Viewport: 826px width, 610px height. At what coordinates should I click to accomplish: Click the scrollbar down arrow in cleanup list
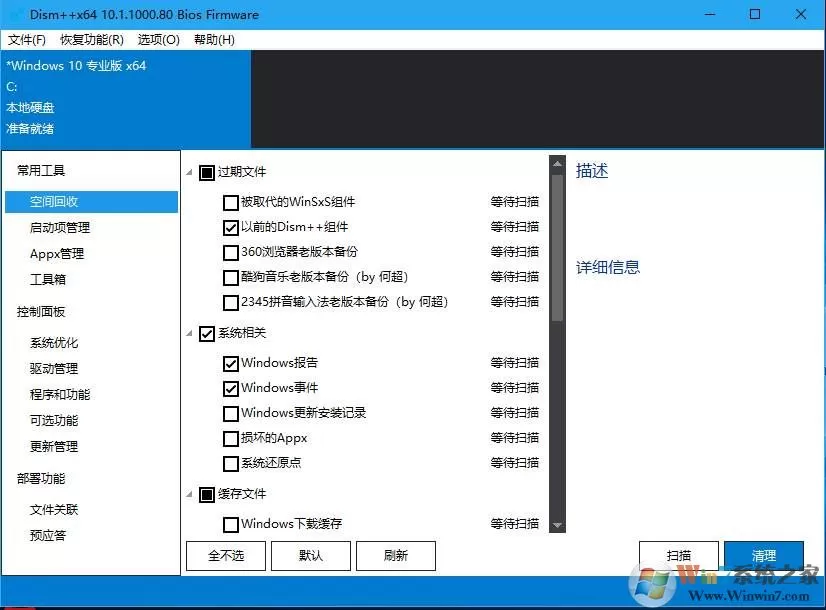(557, 525)
